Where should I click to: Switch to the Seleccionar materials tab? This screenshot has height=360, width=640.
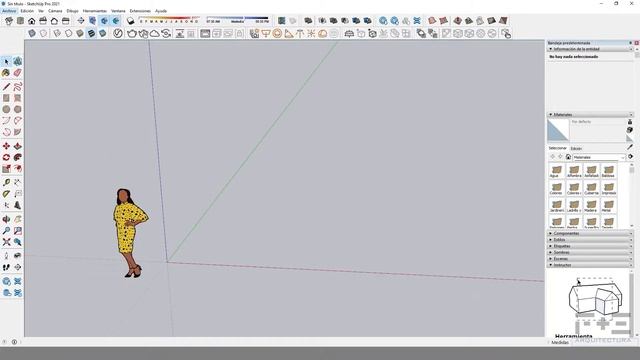click(558, 148)
